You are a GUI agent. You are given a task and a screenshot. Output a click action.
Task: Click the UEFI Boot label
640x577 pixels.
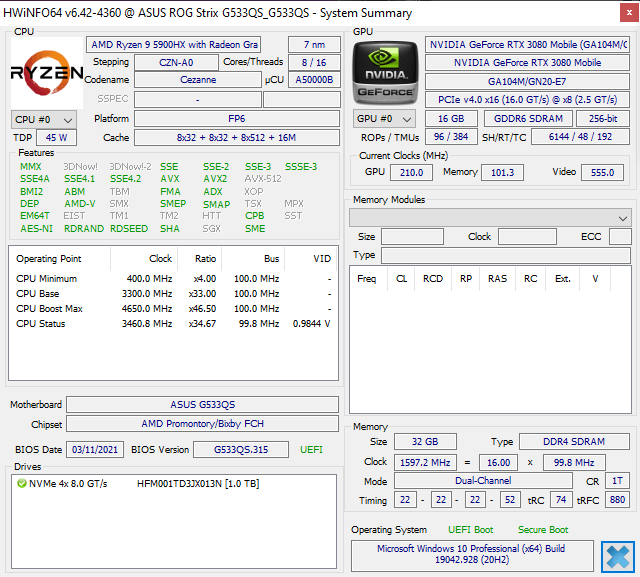click(471, 530)
